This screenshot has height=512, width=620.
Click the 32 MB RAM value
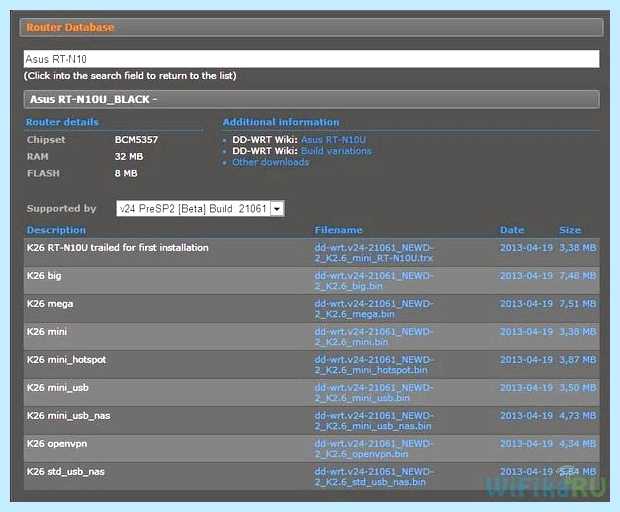[x=129, y=157]
